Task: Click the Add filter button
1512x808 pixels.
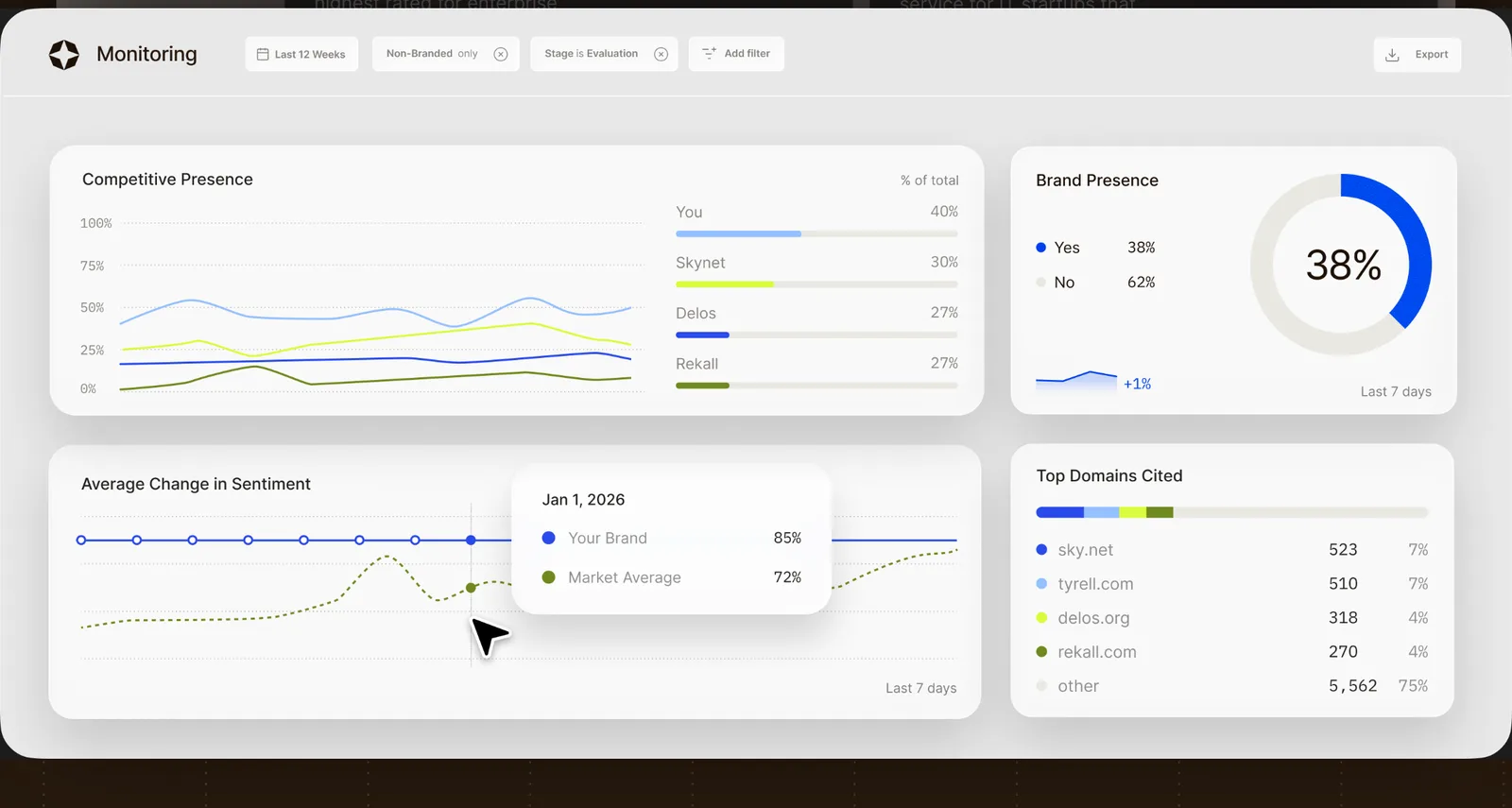Action: click(736, 54)
